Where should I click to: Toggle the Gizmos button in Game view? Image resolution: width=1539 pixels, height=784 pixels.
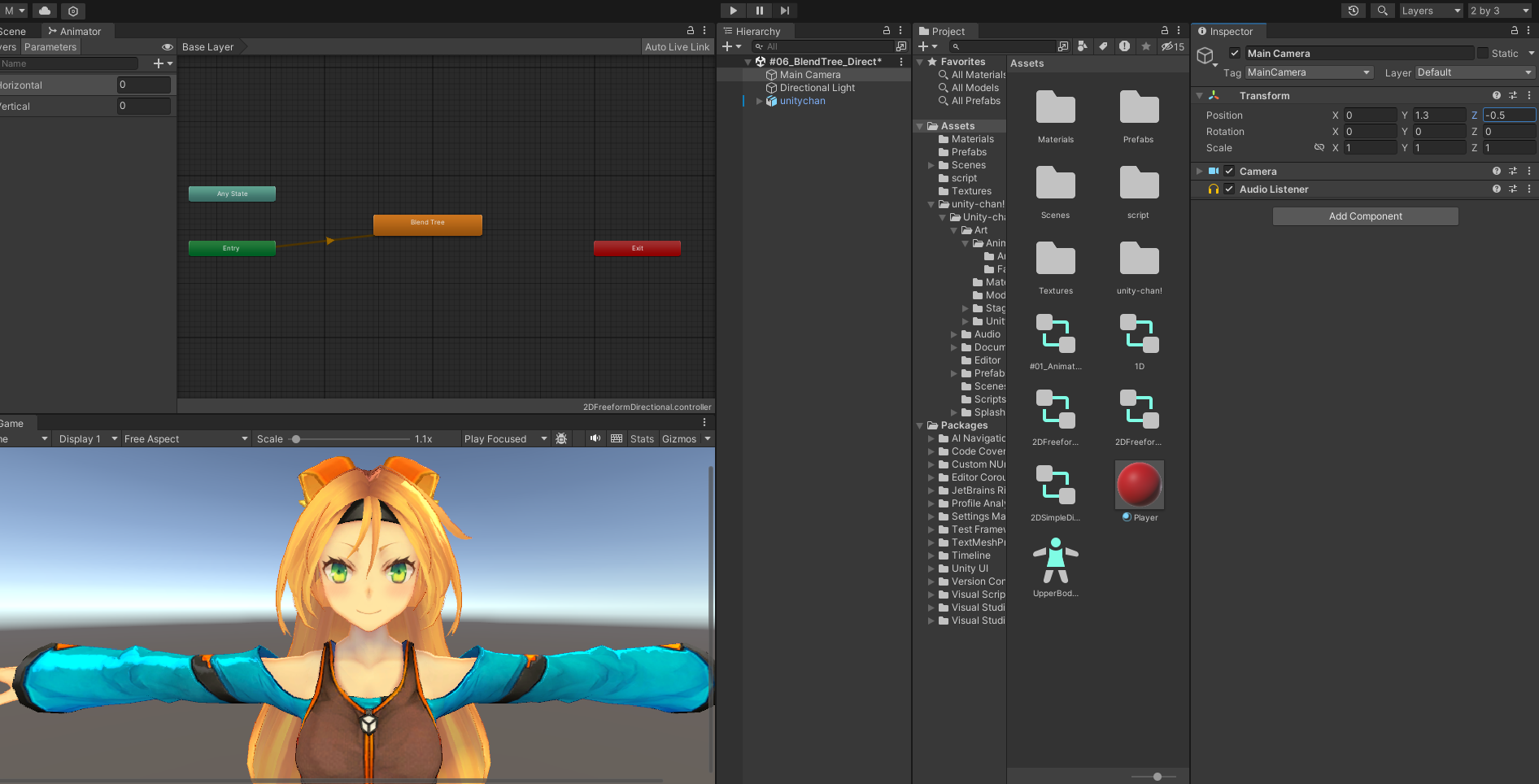679,438
